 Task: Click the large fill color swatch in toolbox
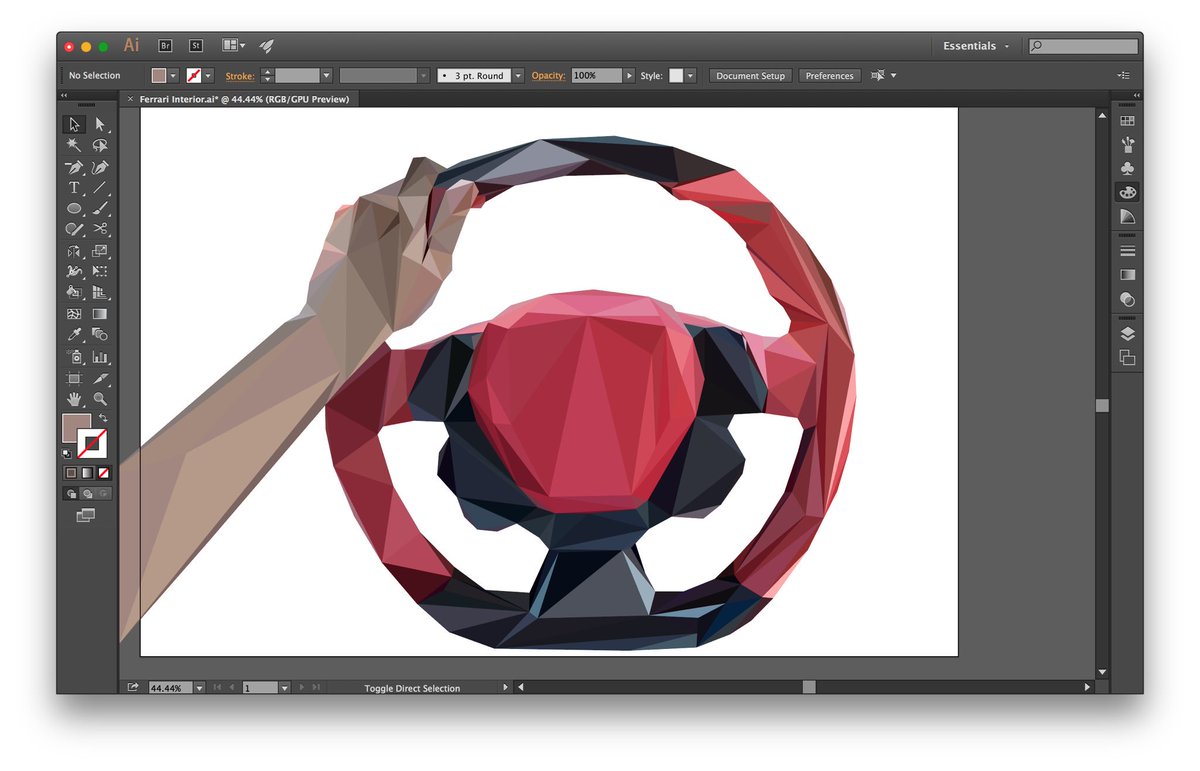click(76, 428)
